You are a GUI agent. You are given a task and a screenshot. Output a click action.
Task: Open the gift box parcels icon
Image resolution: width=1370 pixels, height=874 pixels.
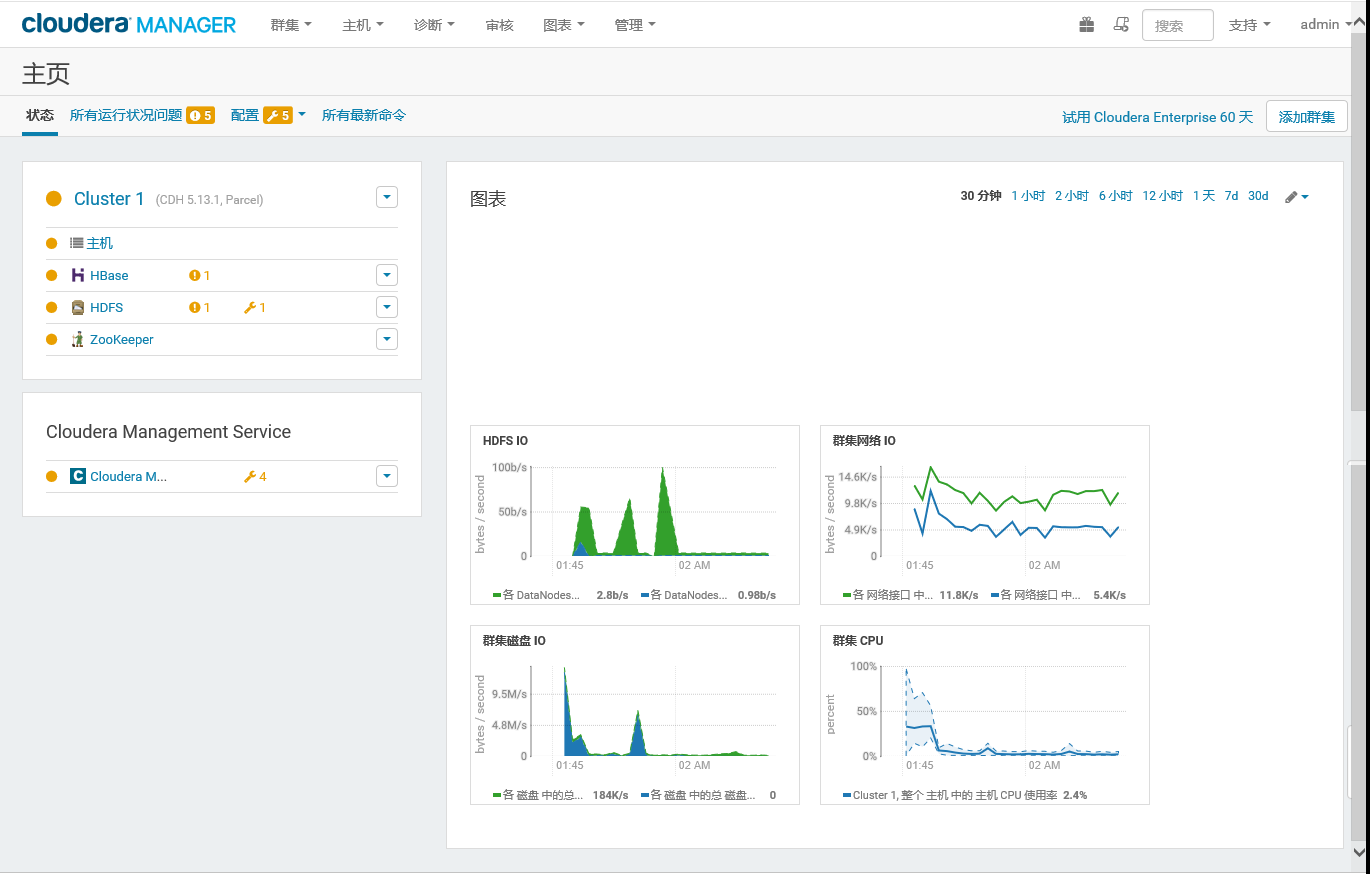click(x=1087, y=25)
